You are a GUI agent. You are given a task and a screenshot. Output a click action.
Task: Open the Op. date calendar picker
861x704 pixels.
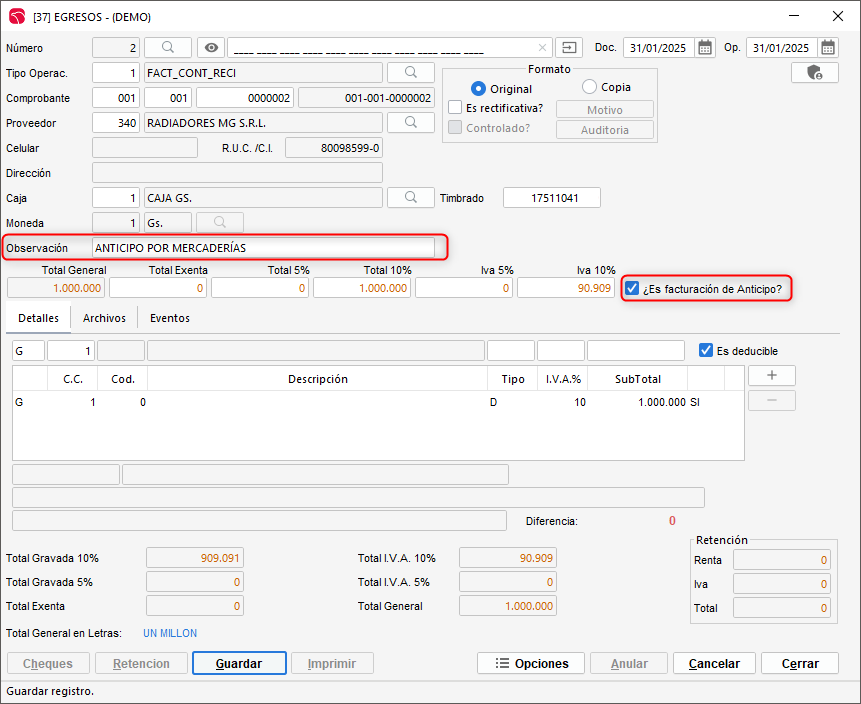(x=828, y=48)
